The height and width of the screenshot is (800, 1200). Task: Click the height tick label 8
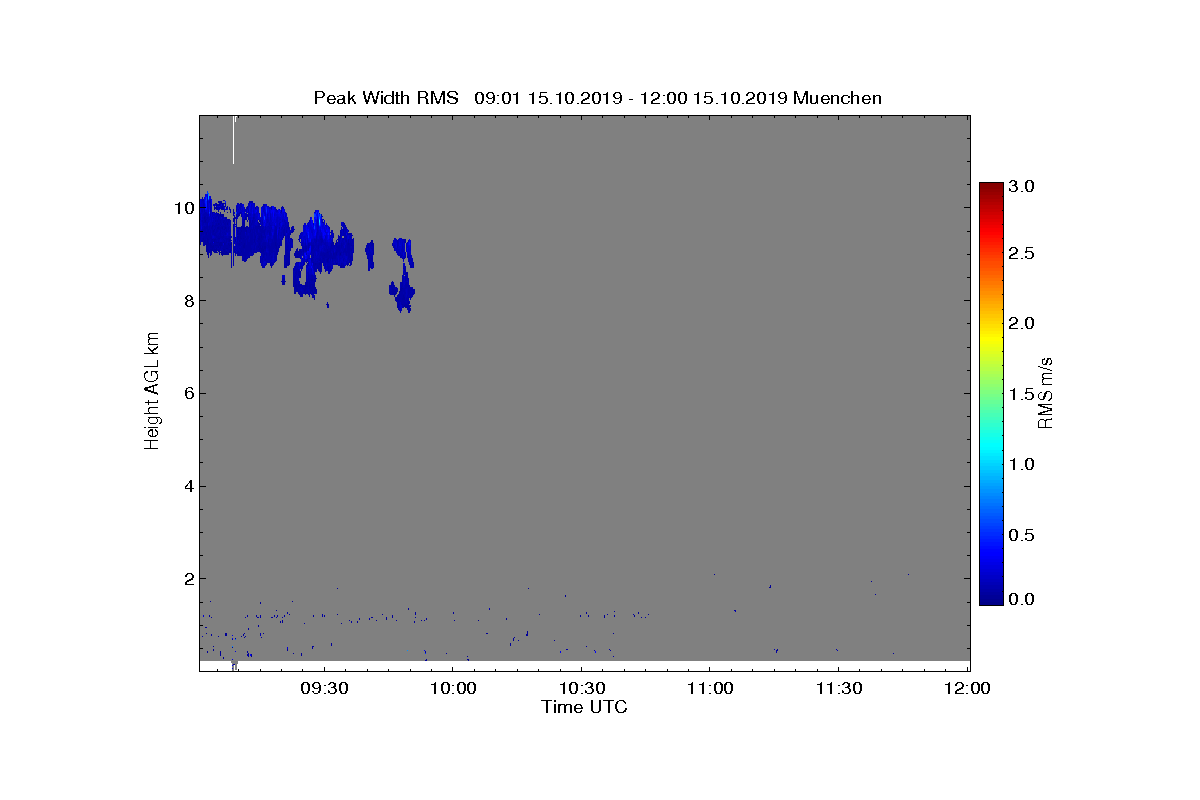point(187,301)
